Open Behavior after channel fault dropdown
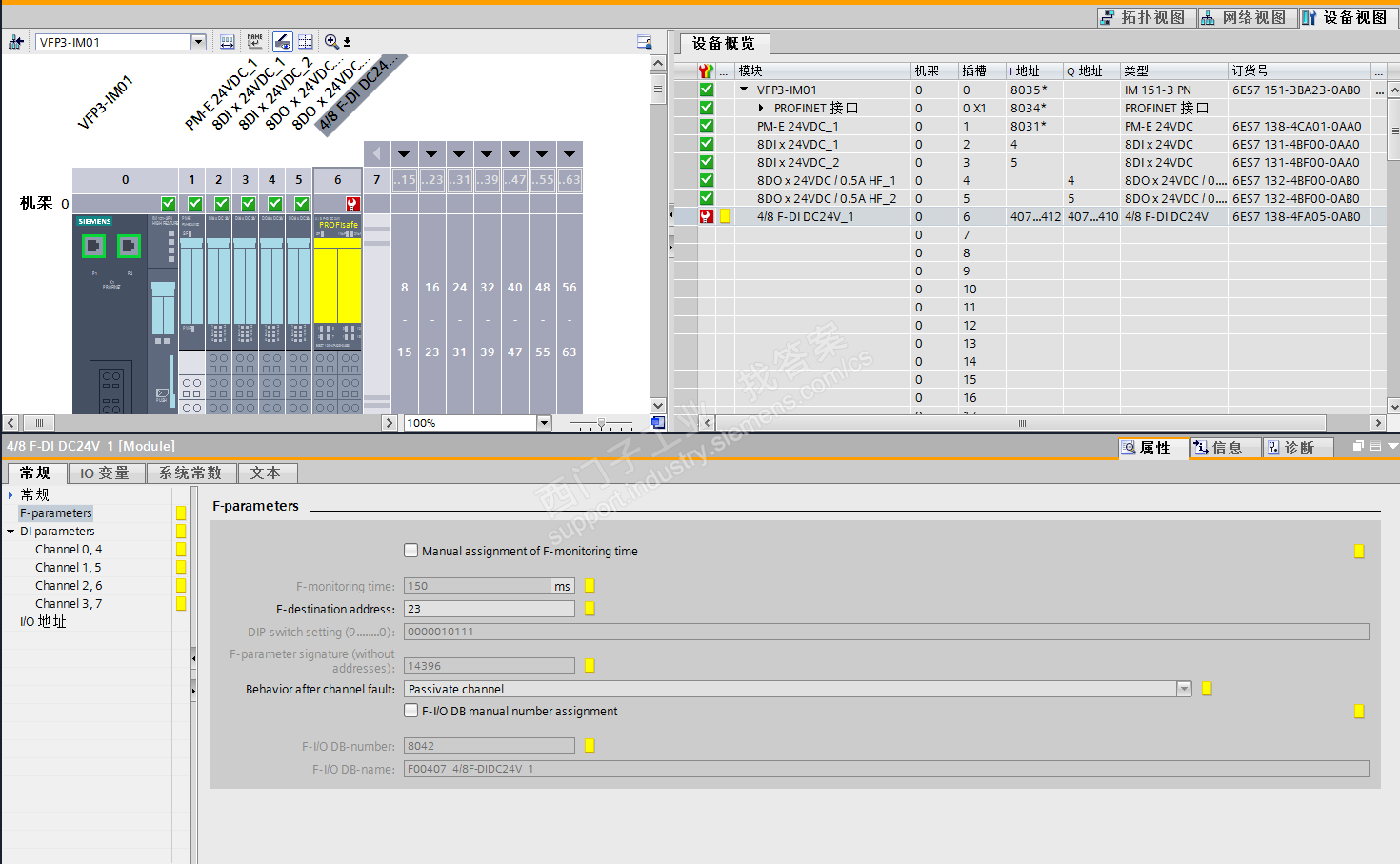Image resolution: width=1400 pixels, height=864 pixels. tap(1185, 689)
